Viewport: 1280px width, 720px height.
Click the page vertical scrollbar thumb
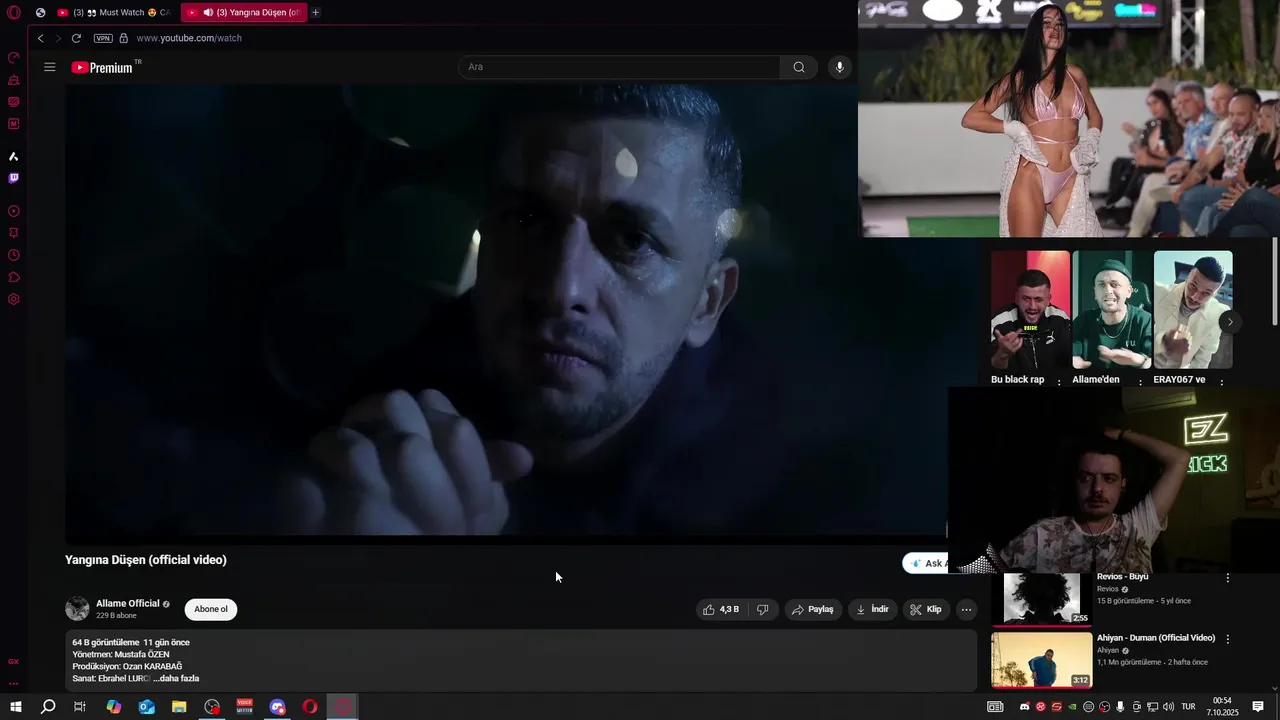(1275, 280)
